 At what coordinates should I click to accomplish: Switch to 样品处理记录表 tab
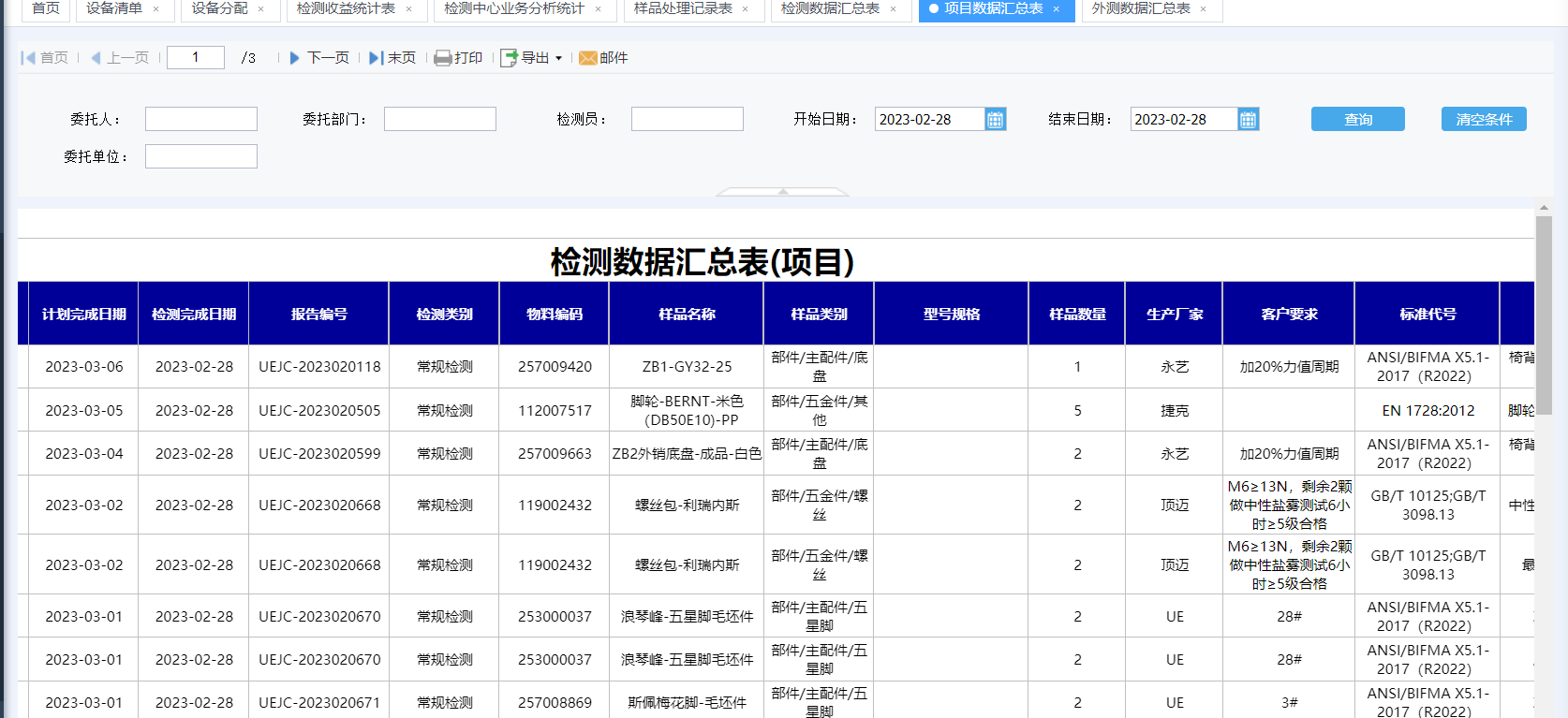(683, 8)
